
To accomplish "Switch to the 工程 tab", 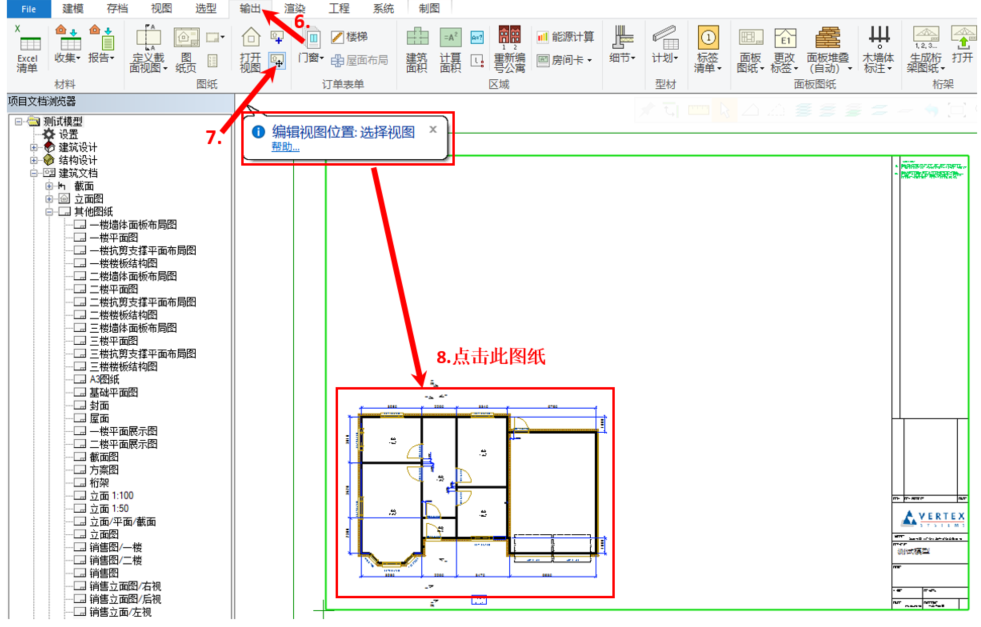I will [339, 9].
